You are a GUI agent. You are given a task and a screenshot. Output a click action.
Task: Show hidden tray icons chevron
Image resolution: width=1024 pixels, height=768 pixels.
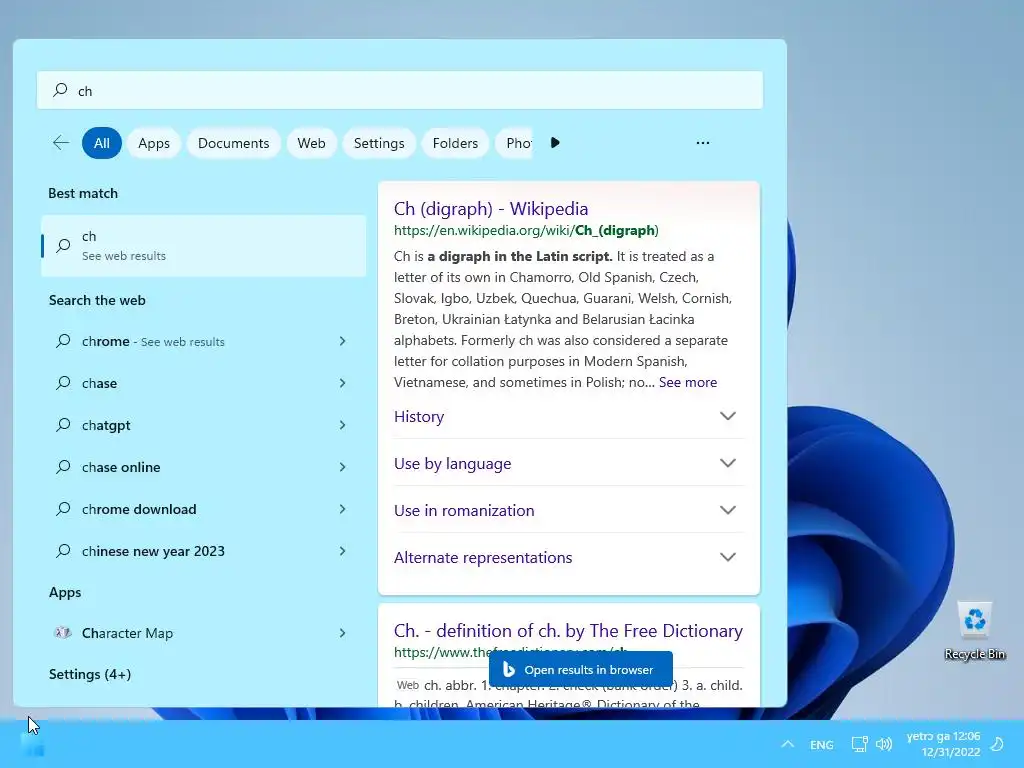pos(788,744)
